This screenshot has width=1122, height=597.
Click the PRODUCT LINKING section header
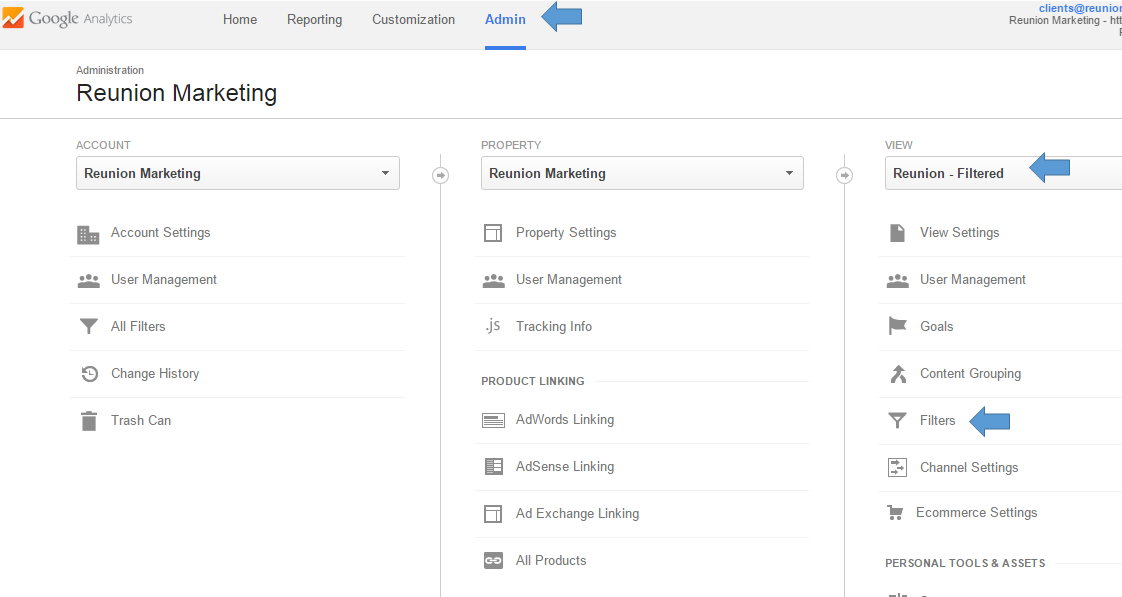[533, 381]
